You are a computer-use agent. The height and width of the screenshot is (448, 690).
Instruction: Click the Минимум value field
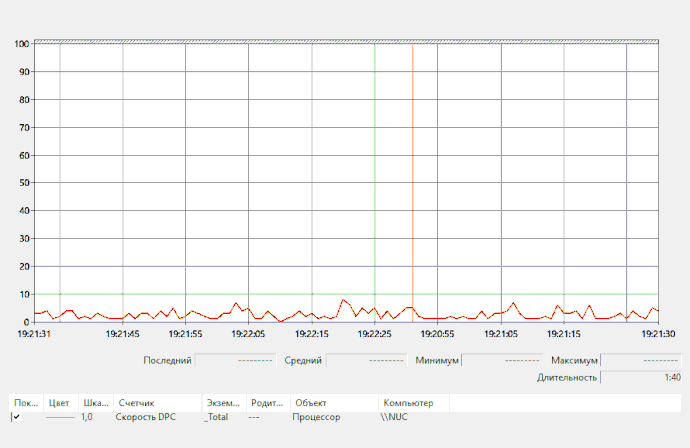click(x=501, y=360)
